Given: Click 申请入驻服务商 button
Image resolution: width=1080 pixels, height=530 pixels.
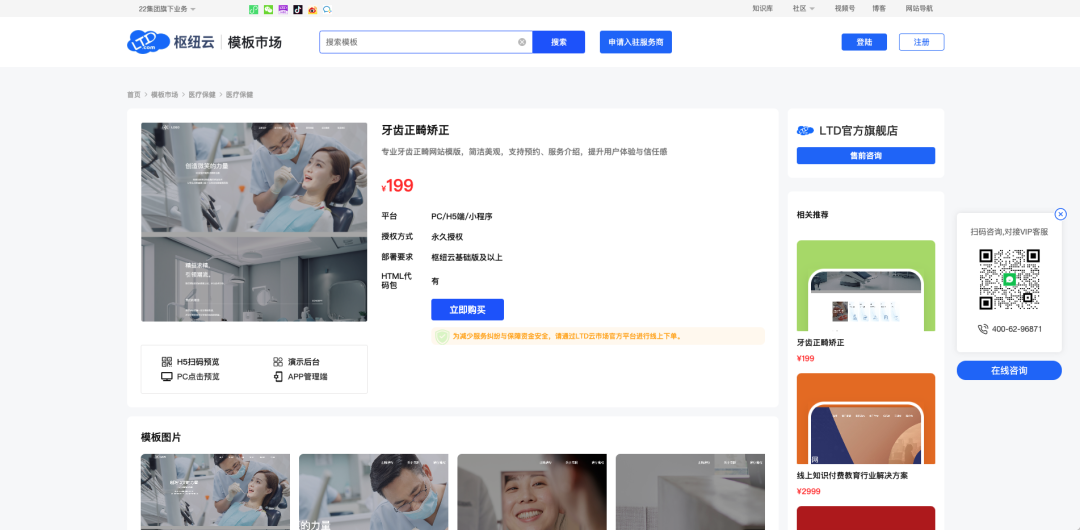Looking at the screenshot, I should pos(636,42).
